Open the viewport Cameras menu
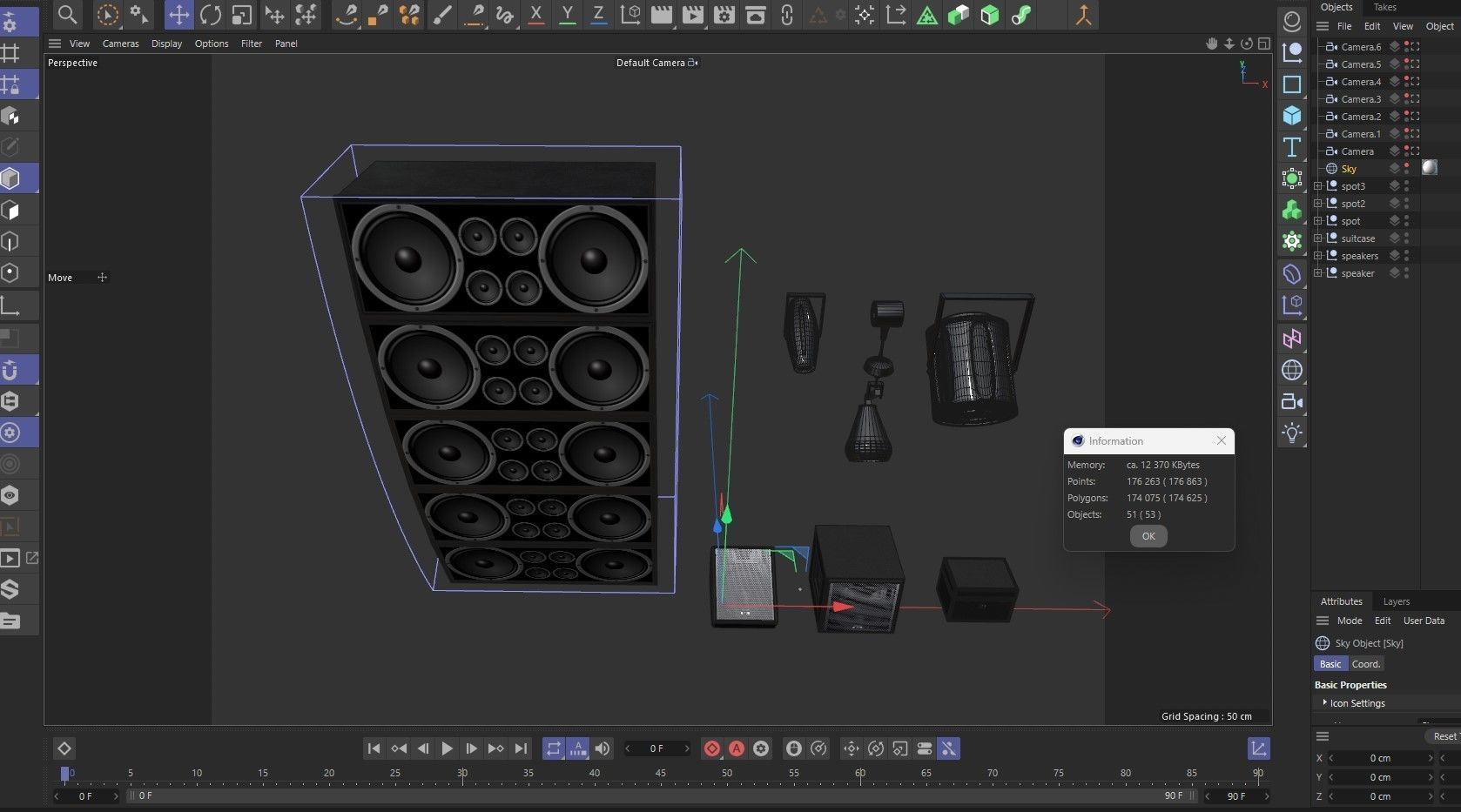Viewport: 1461px width, 812px height. (x=120, y=44)
